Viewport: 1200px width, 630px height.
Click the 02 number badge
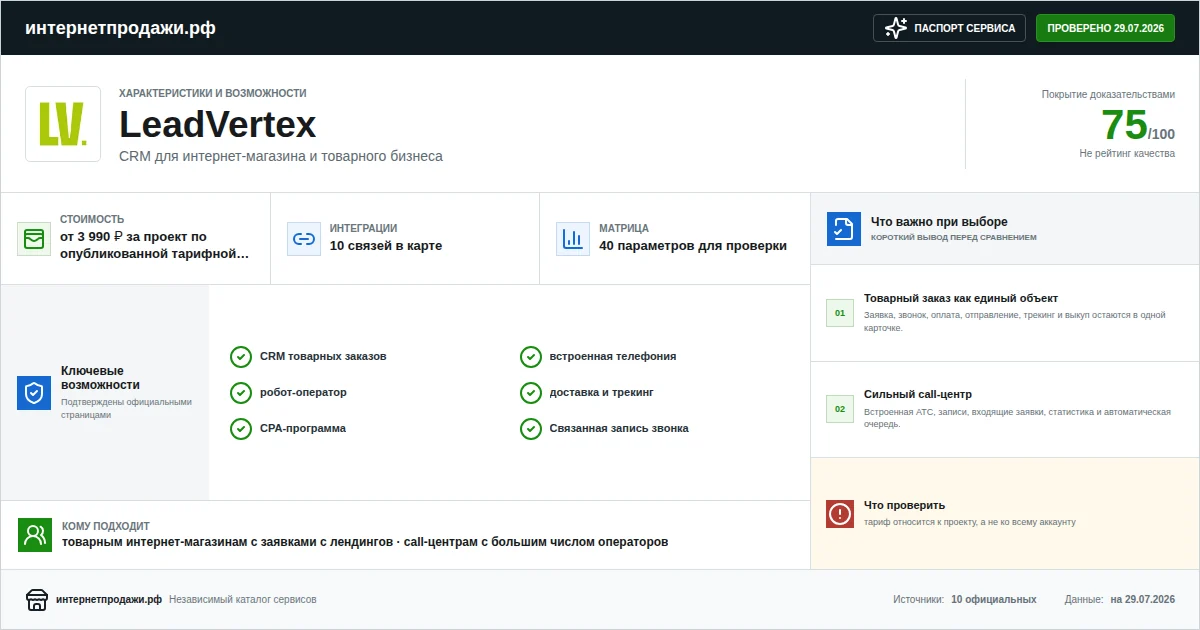840,409
